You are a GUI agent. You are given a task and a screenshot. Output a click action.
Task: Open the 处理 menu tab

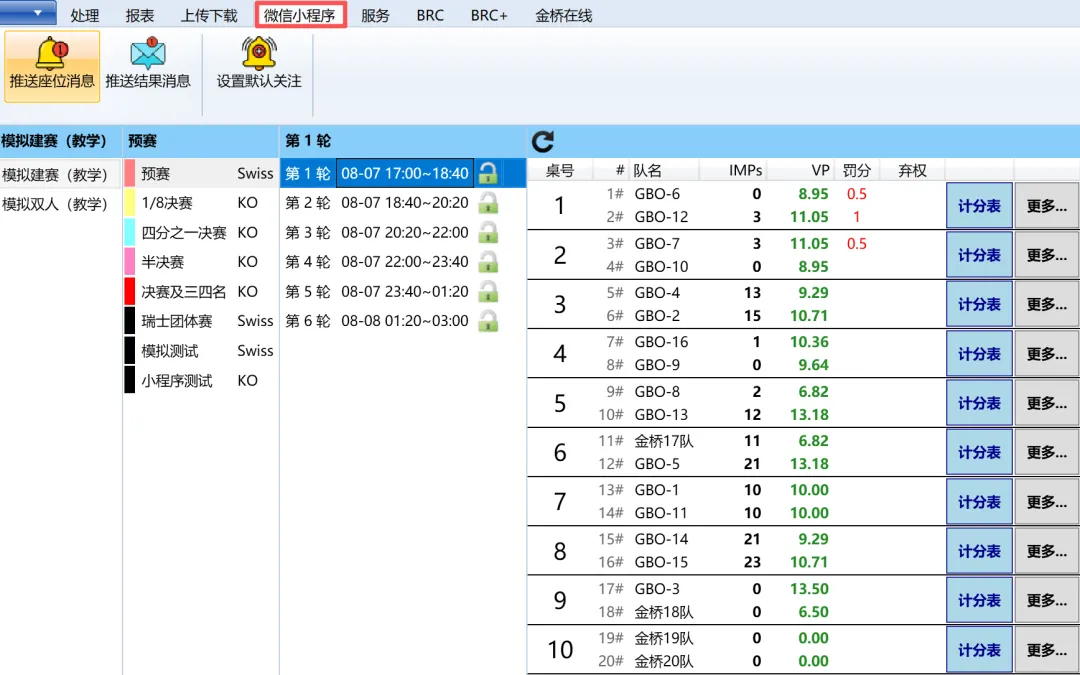tap(85, 15)
